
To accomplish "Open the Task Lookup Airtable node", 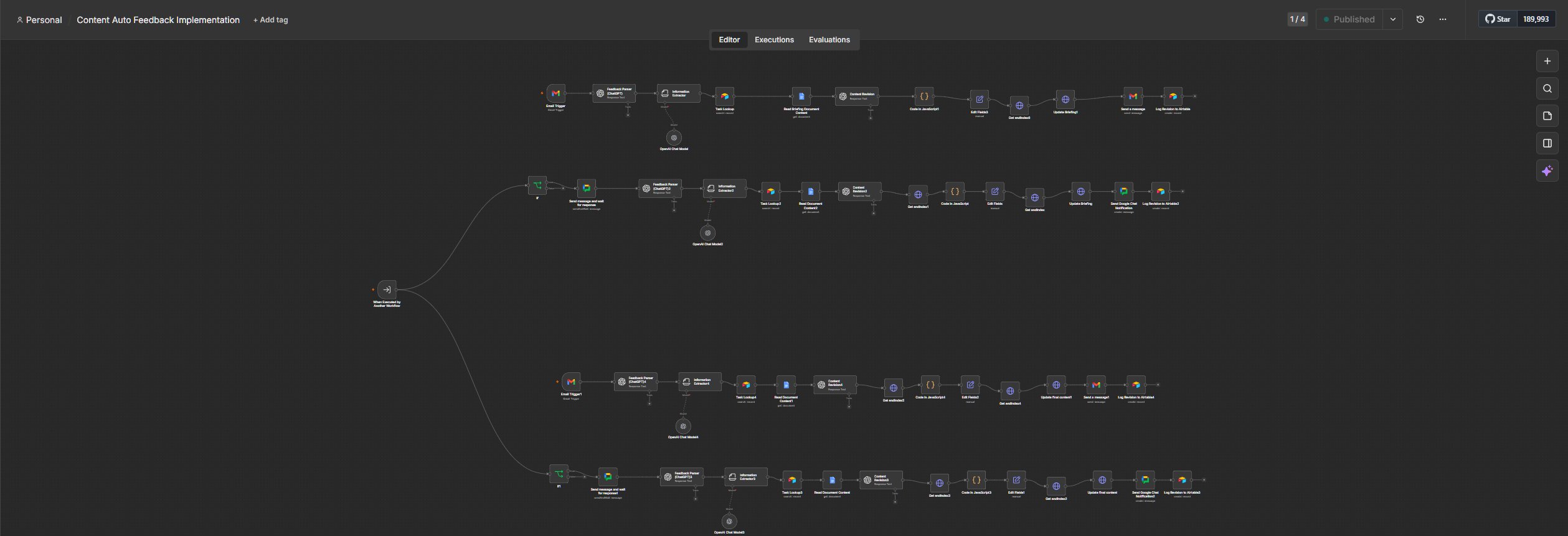I will click(x=724, y=96).
